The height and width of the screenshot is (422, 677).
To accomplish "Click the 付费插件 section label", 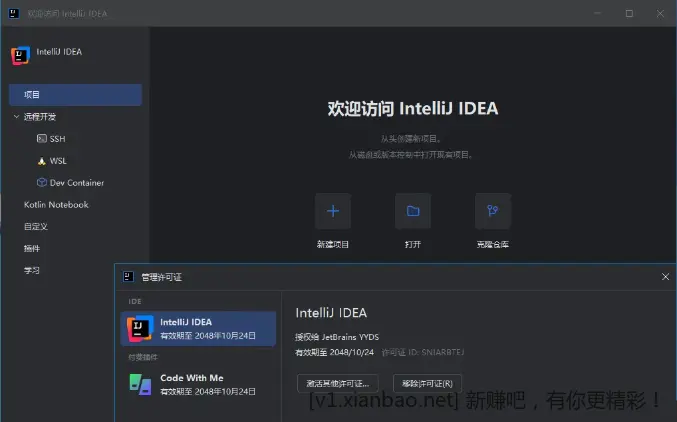I will pos(143,357).
